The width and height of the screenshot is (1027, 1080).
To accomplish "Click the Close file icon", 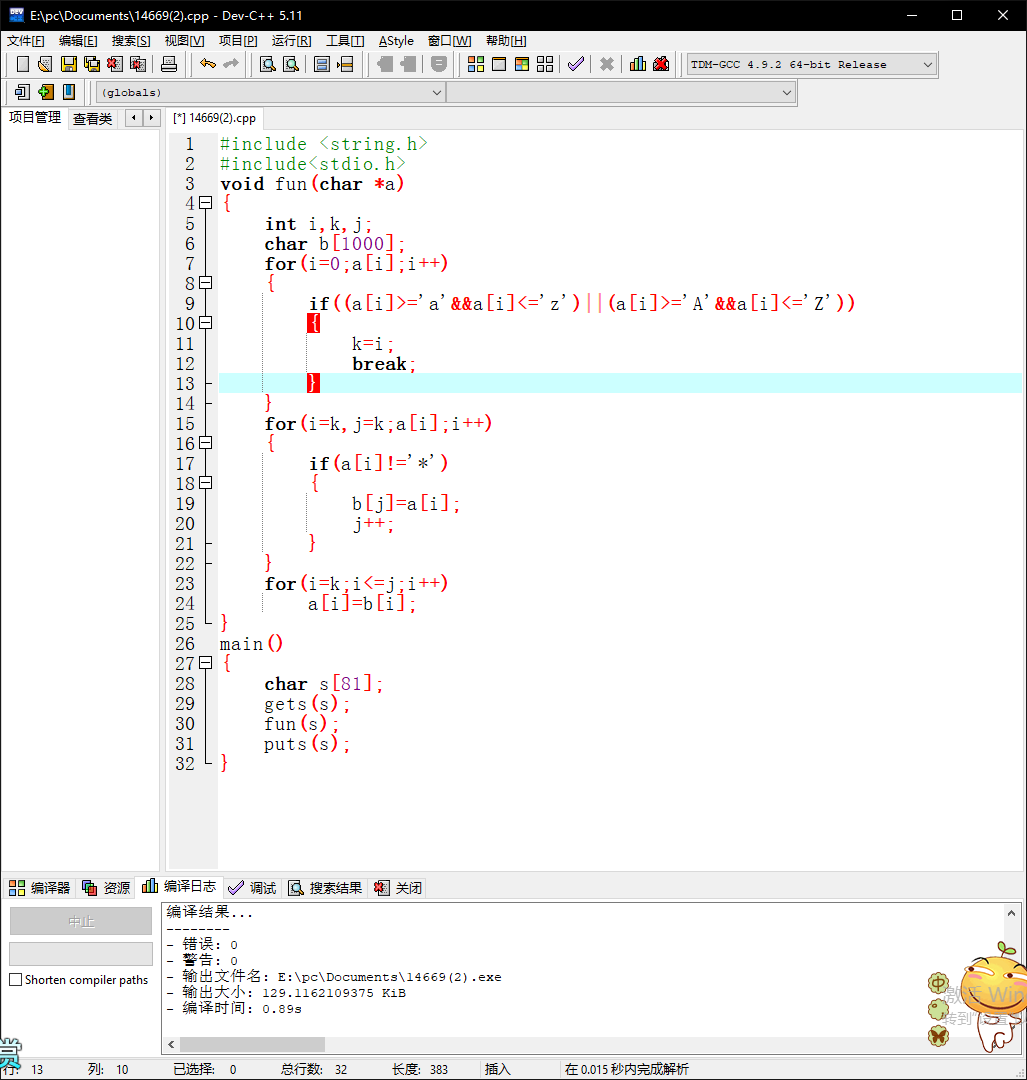I will click(114, 64).
